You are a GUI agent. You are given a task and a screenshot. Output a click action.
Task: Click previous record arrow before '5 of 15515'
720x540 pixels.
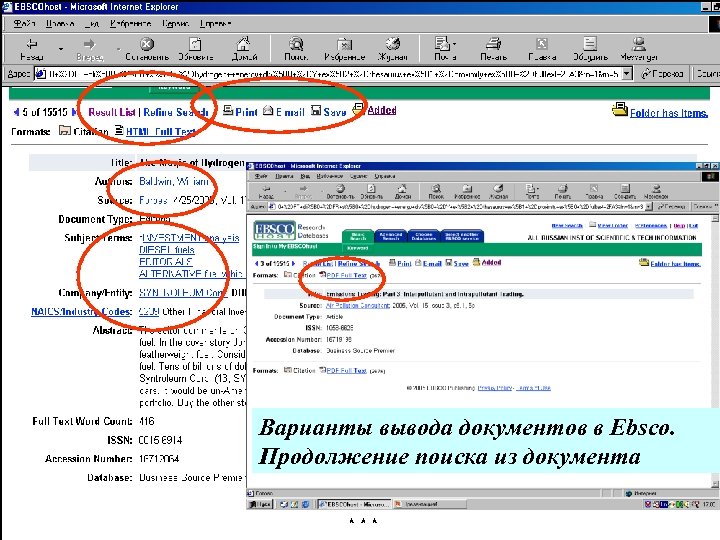tap(17, 112)
